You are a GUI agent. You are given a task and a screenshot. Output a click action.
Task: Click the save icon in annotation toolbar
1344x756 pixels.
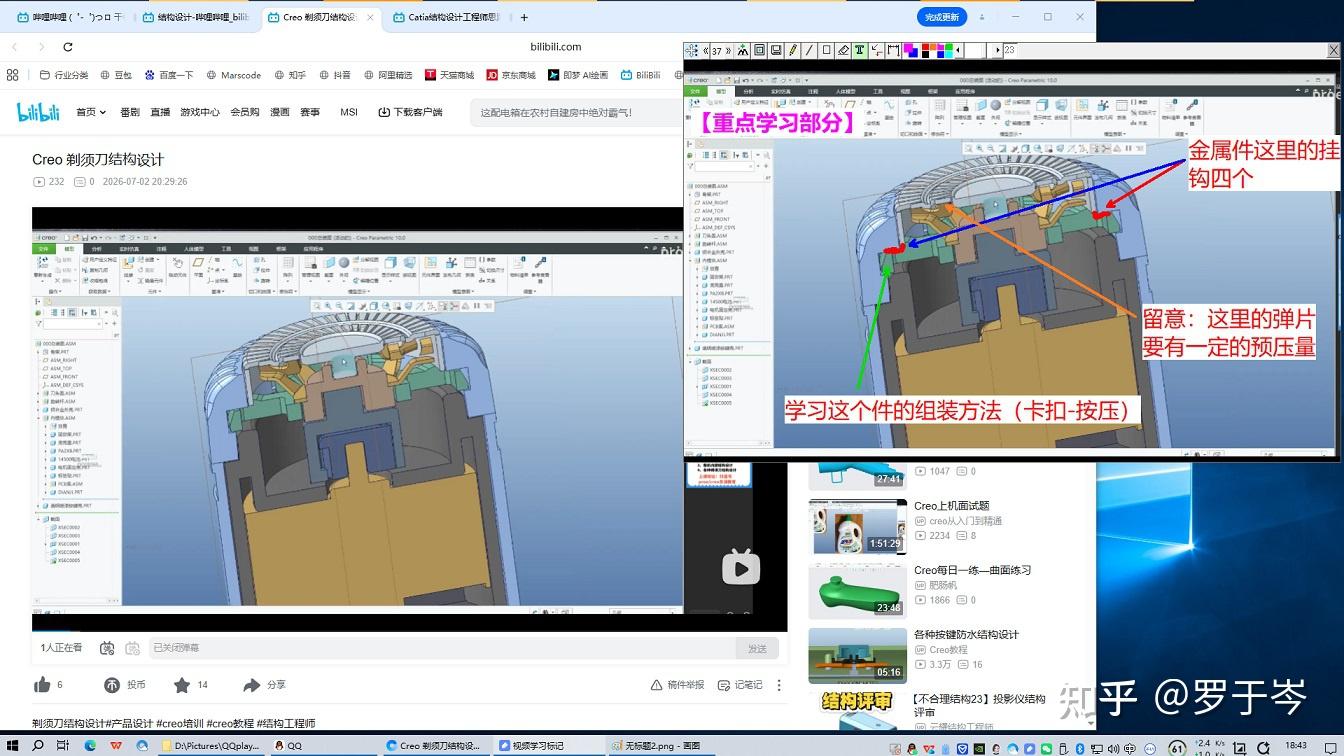coord(776,50)
